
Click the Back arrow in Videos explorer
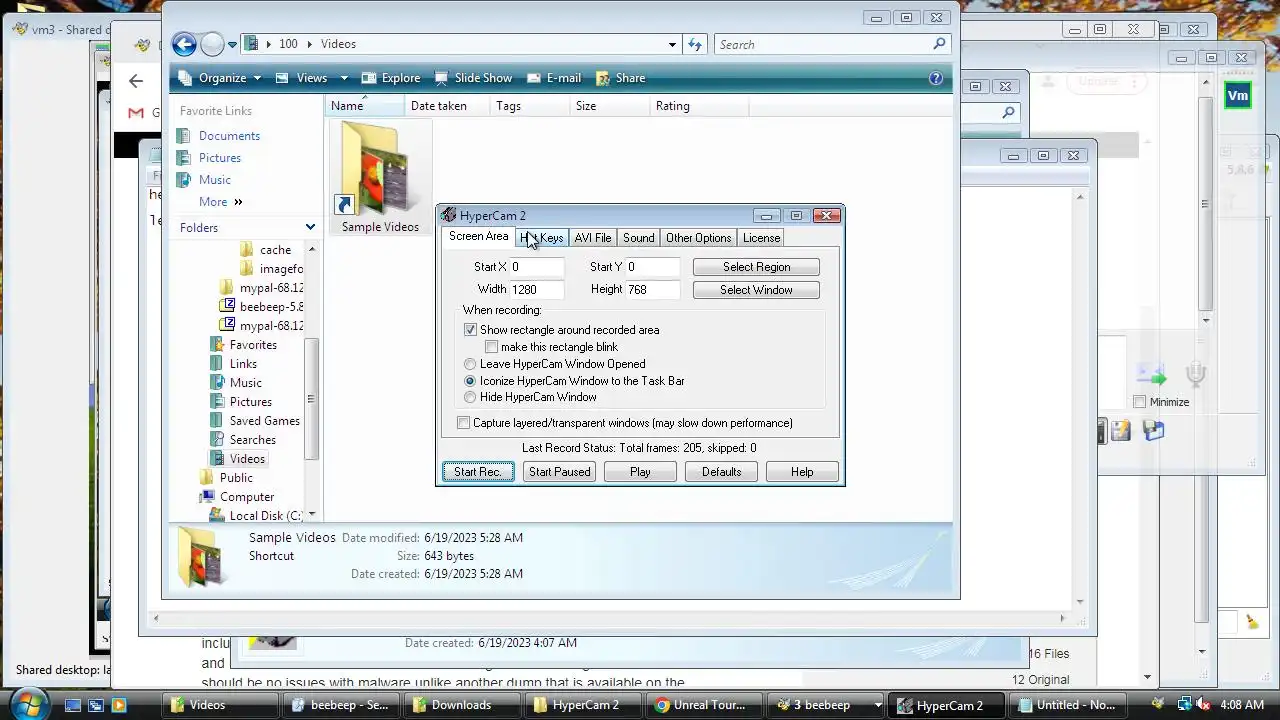tap(184, 44)
